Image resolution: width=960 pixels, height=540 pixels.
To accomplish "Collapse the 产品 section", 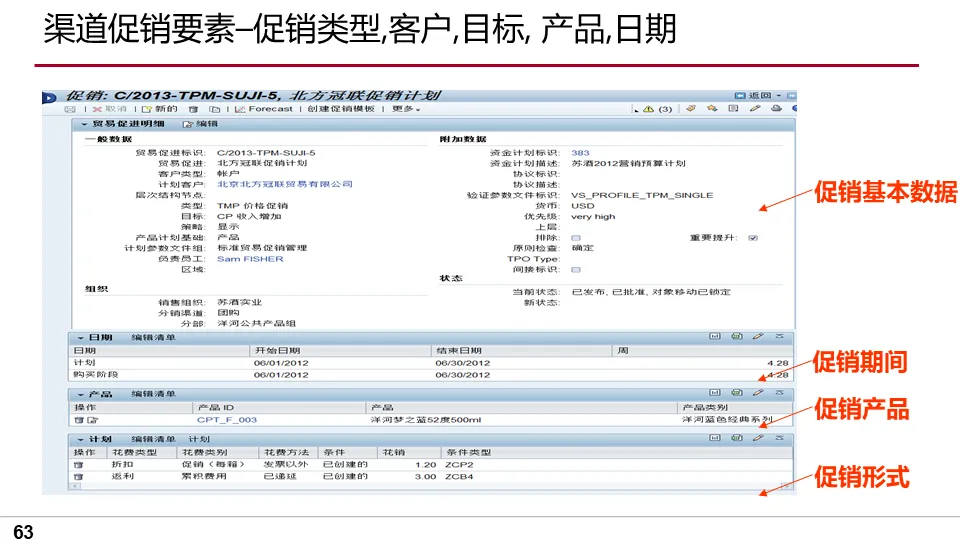I will pos(80,394).
